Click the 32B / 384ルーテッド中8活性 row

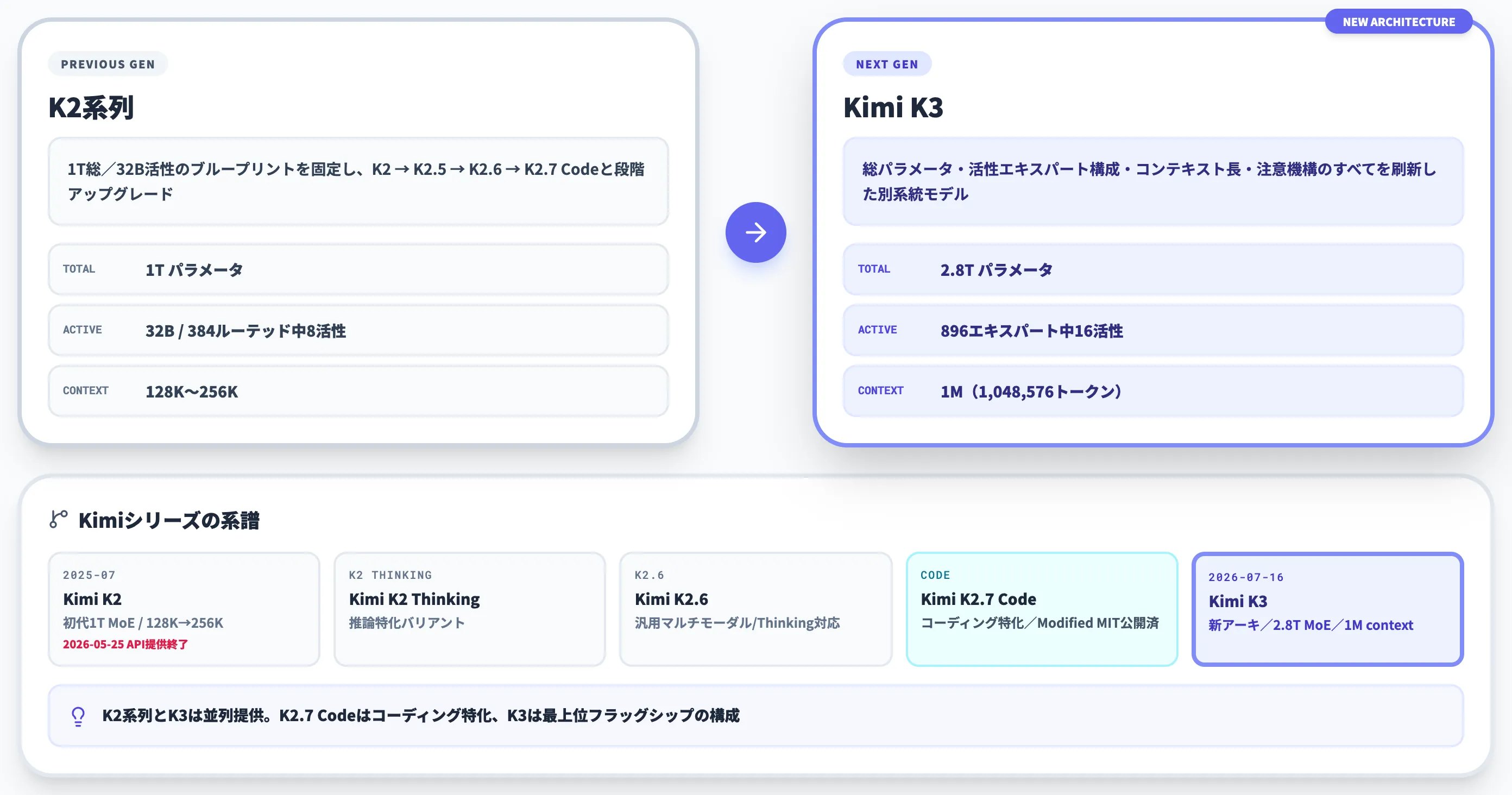click(358, 330)
